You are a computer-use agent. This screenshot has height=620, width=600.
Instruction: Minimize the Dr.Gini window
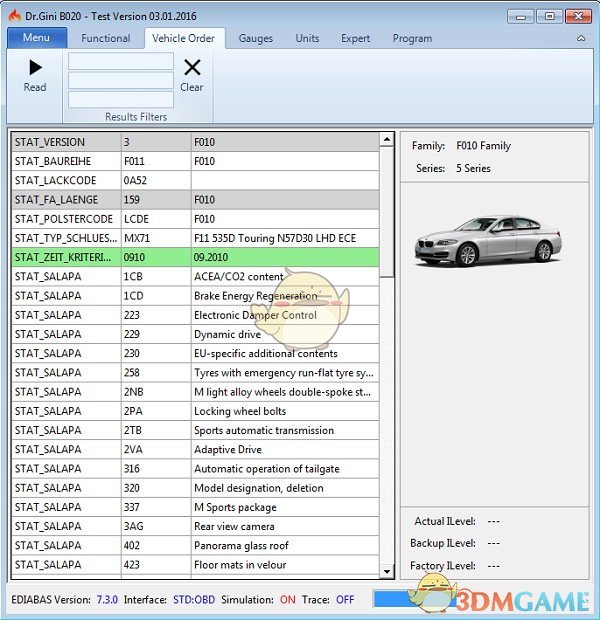(x=521, y=17)
